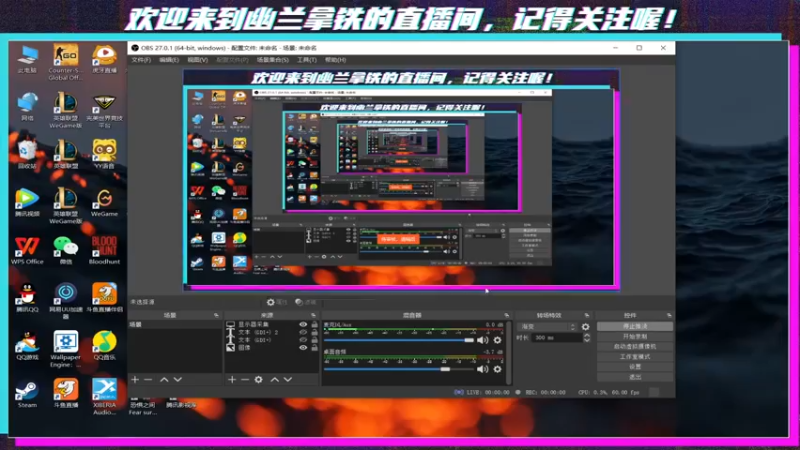Click the 时长 300 ms input field
Screen dimensions: 800x450
click(x=556, y=338)
